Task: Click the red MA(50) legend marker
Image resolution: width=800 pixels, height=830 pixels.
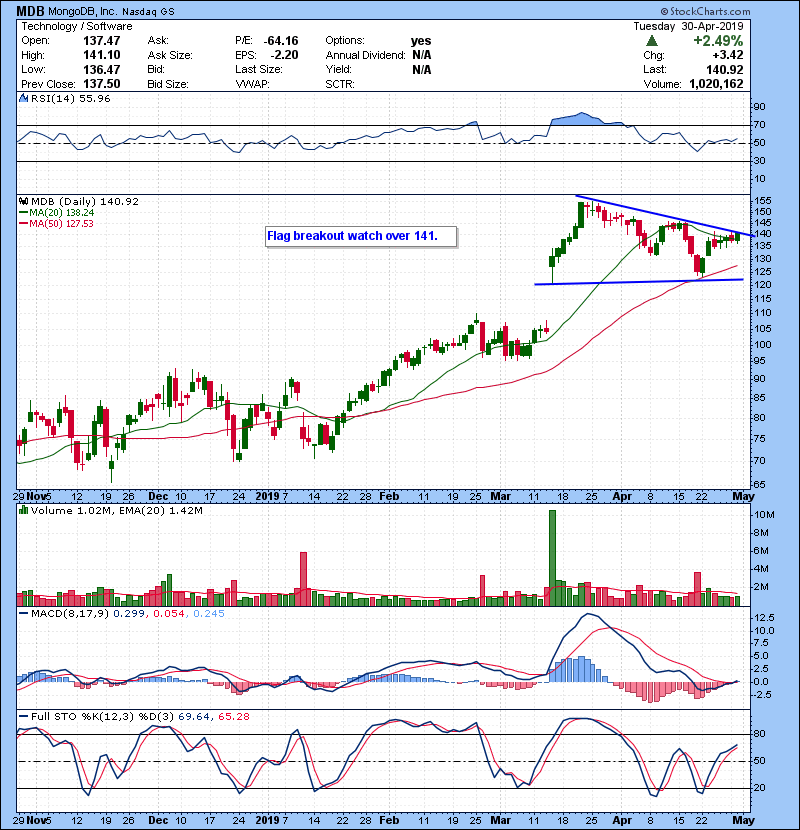Action: pos(23,225)
